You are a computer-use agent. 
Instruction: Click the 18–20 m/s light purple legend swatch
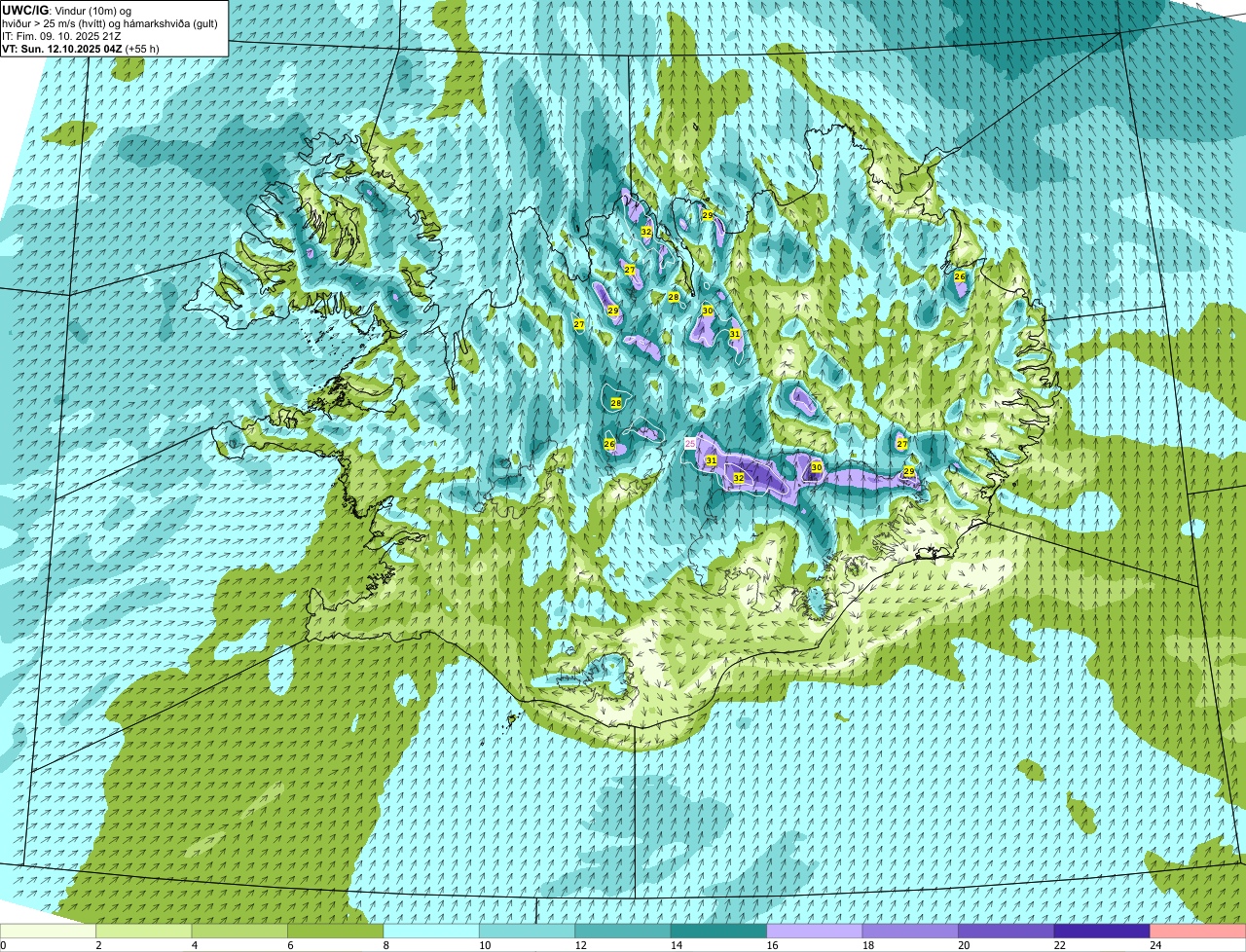[x=911, y=931]
